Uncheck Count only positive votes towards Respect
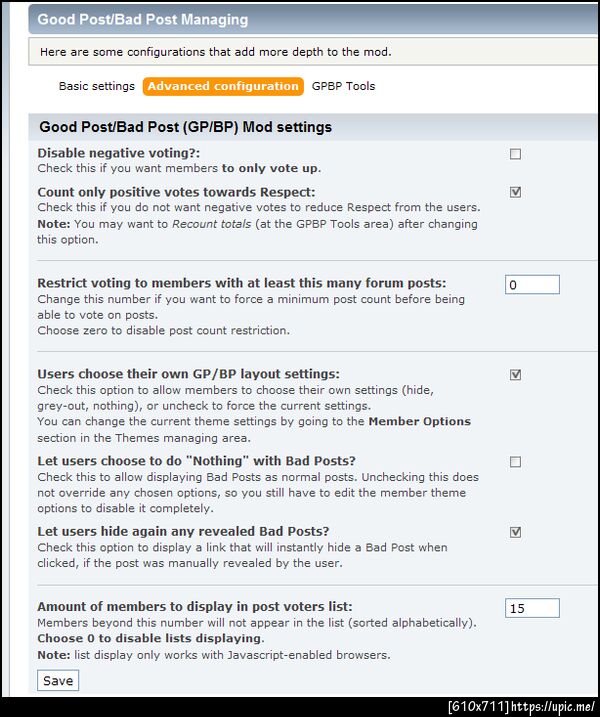This screenshot has width=600, height=717. (x=515, y=192)
